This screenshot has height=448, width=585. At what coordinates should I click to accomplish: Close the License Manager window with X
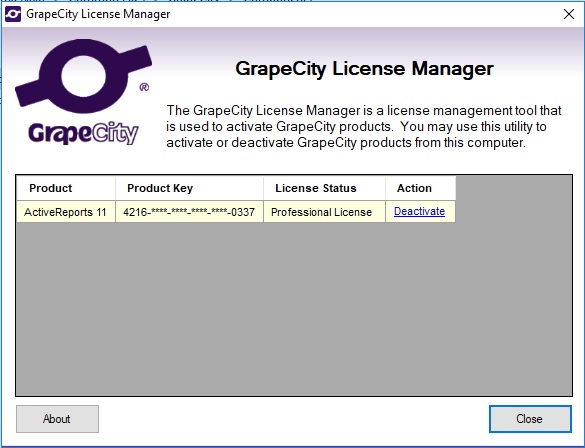pyautogui.click(x=569, y=14)
